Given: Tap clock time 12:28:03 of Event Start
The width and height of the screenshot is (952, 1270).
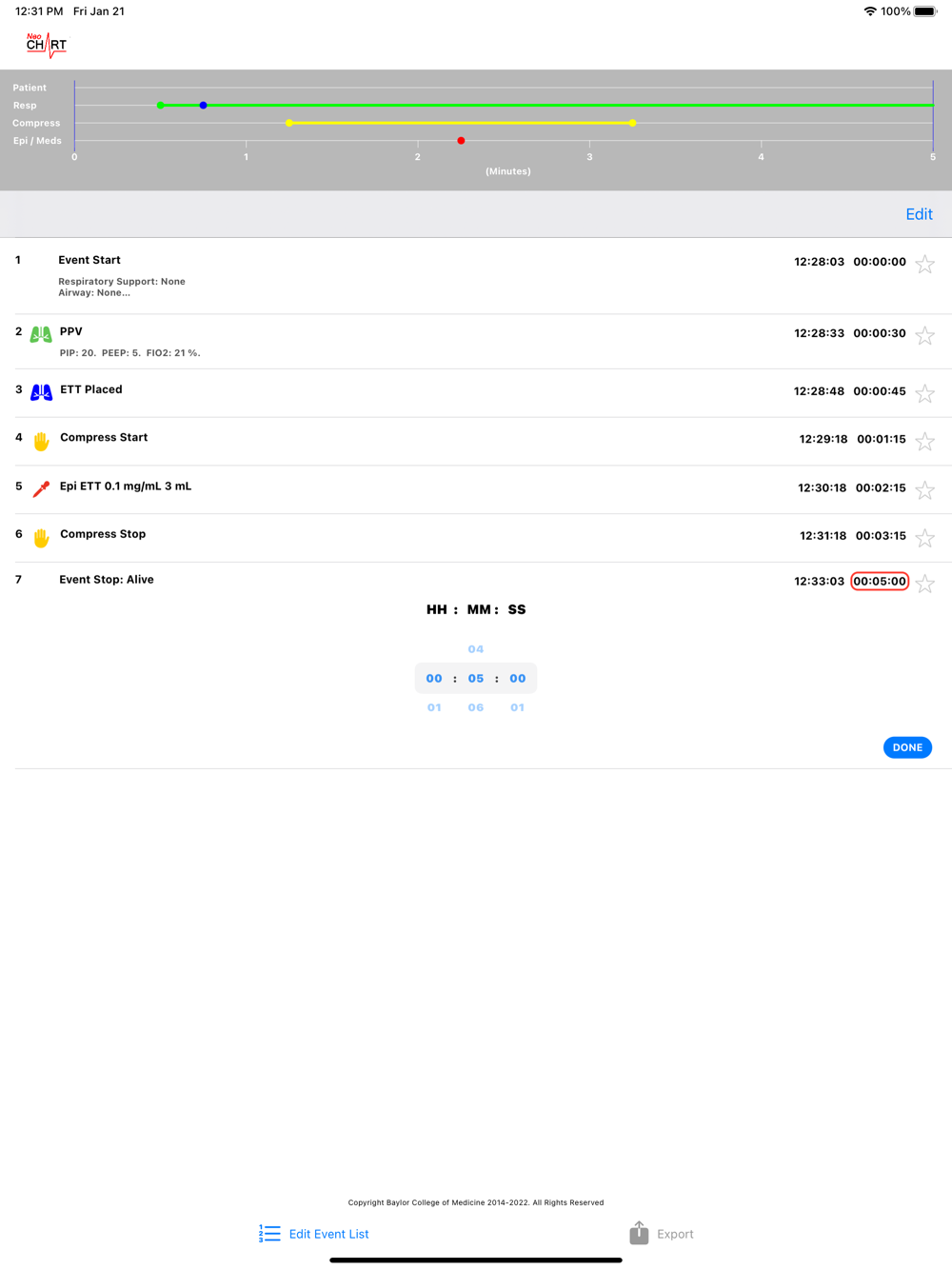Looking at the screenshot, I should click(820, 262).
